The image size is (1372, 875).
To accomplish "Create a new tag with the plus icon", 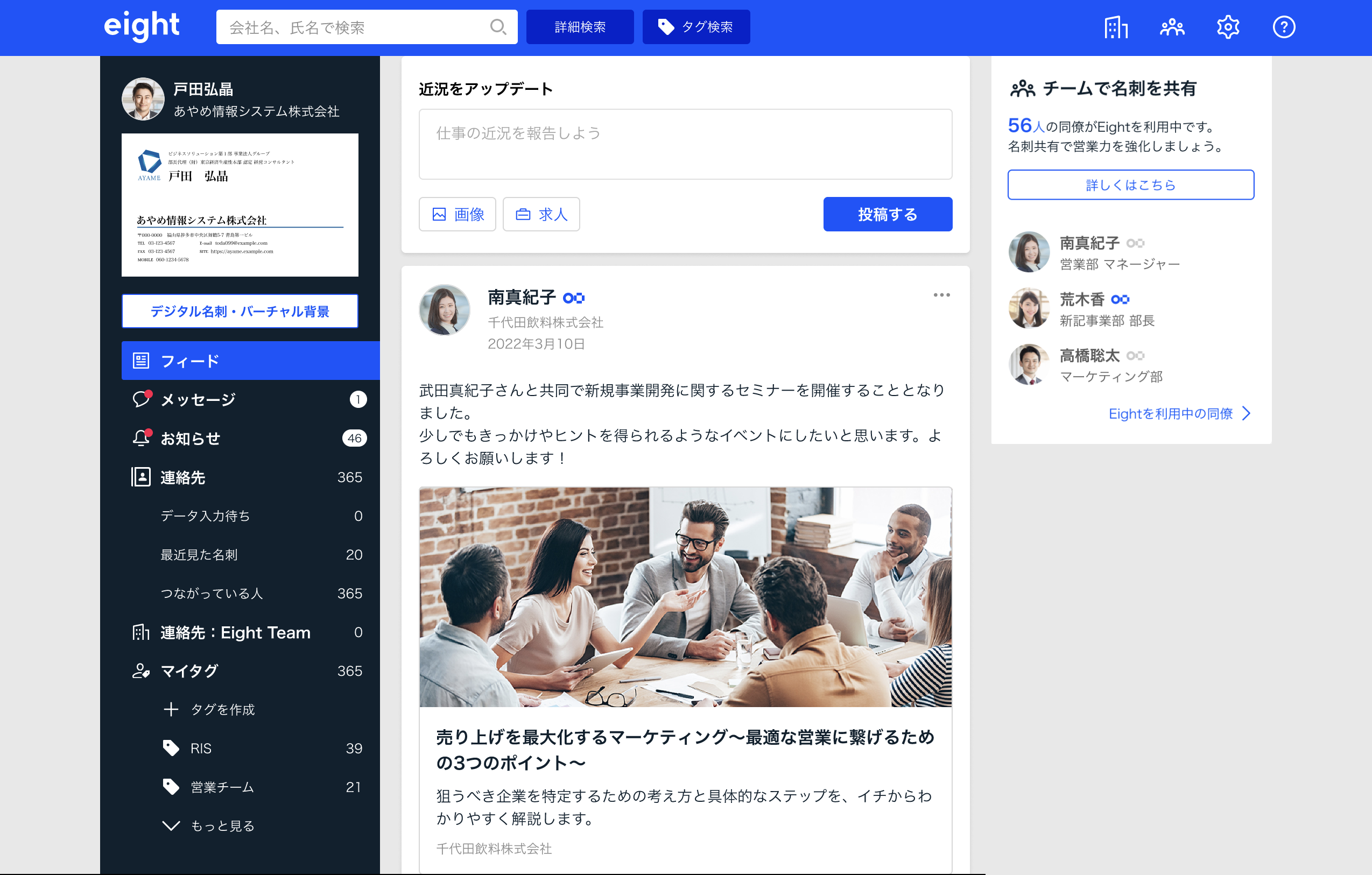I will point(172,709).
